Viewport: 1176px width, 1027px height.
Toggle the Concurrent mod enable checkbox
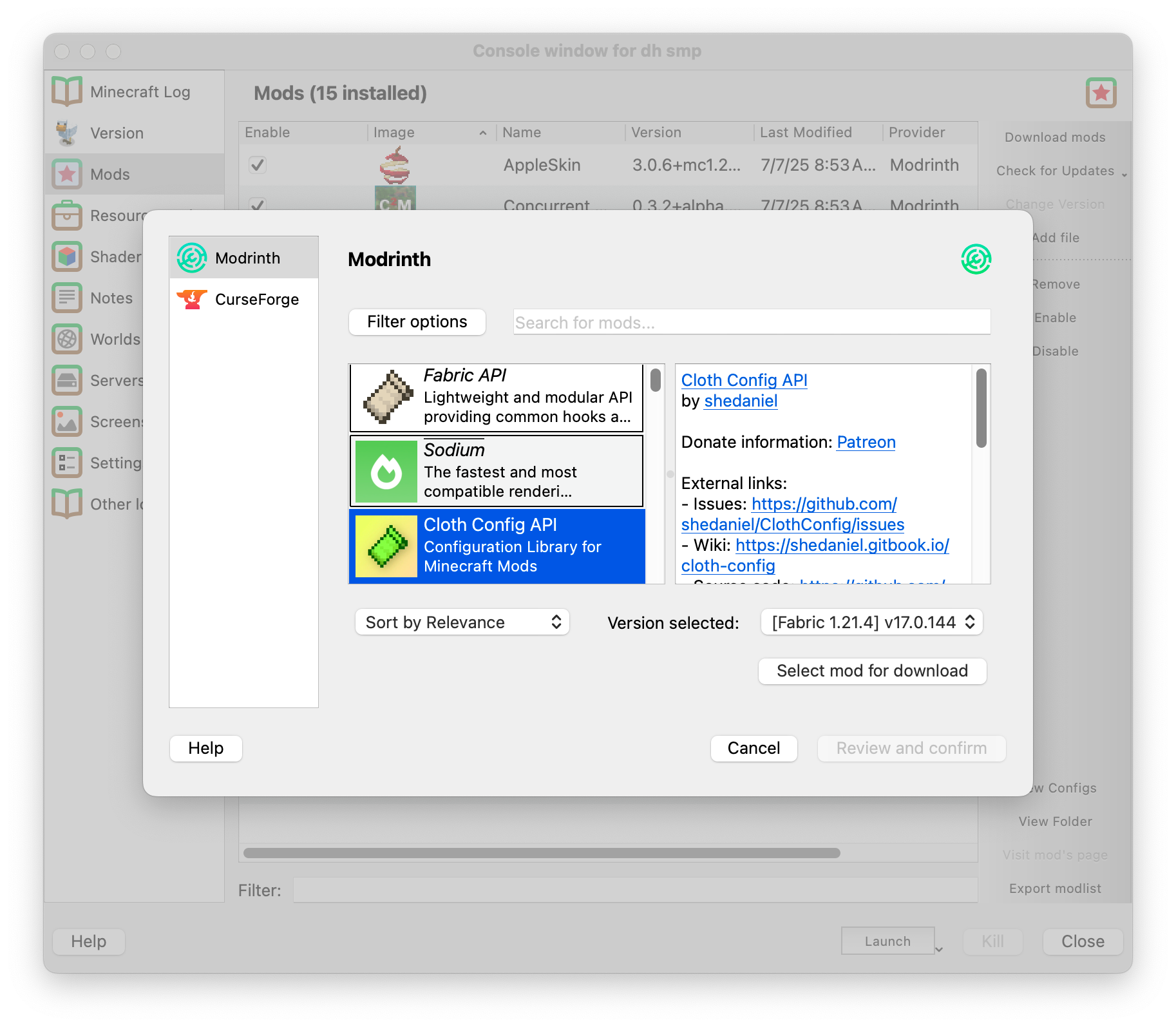click(258, 204)
